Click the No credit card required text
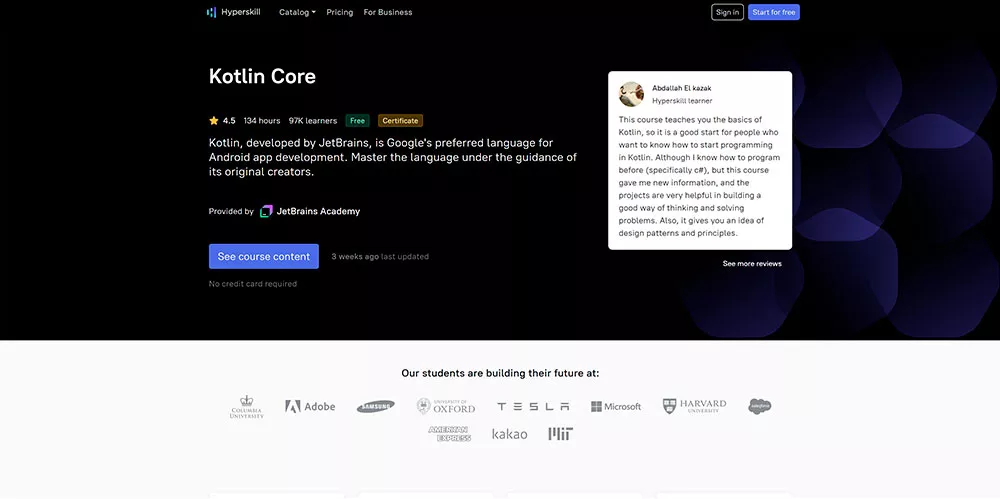The height and width of the screenshot is (499, 1000). (253, 284)
